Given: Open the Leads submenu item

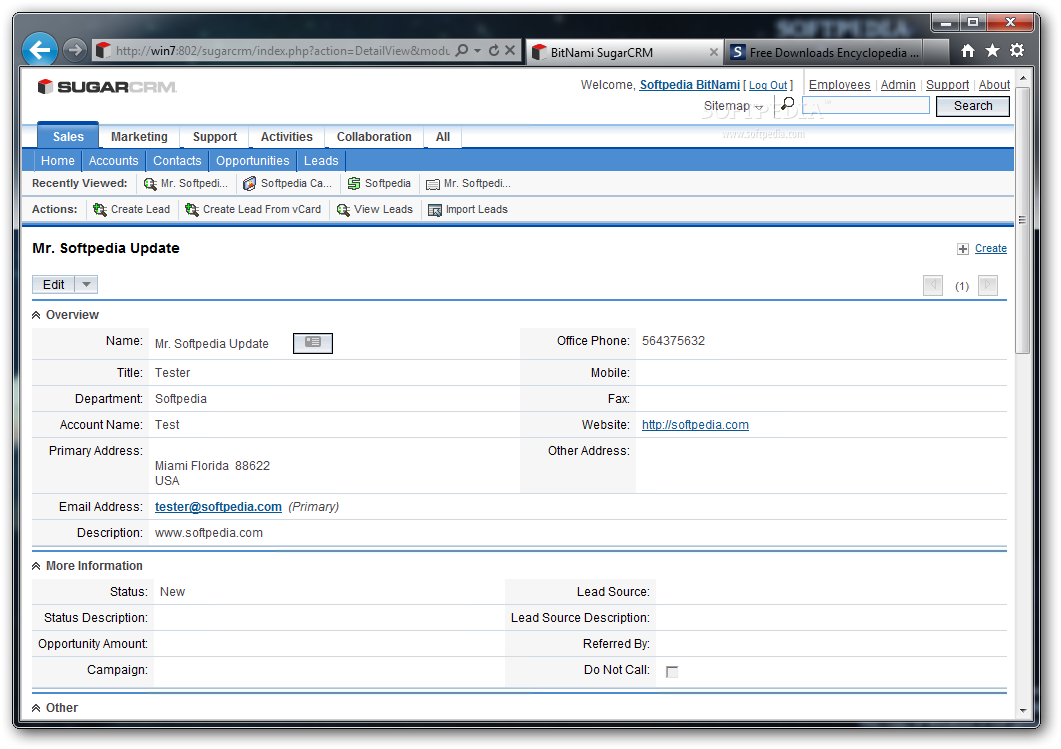Looking at the screenshot, I should coord(321,161).
